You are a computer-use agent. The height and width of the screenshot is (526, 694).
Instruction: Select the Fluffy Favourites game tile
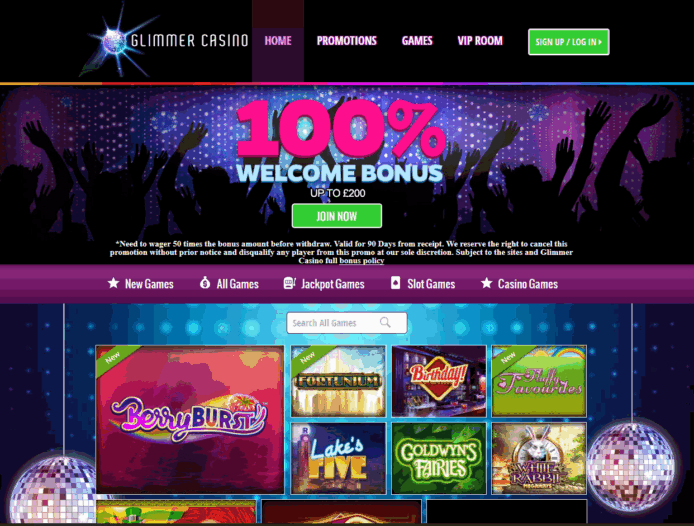point(539,381)
